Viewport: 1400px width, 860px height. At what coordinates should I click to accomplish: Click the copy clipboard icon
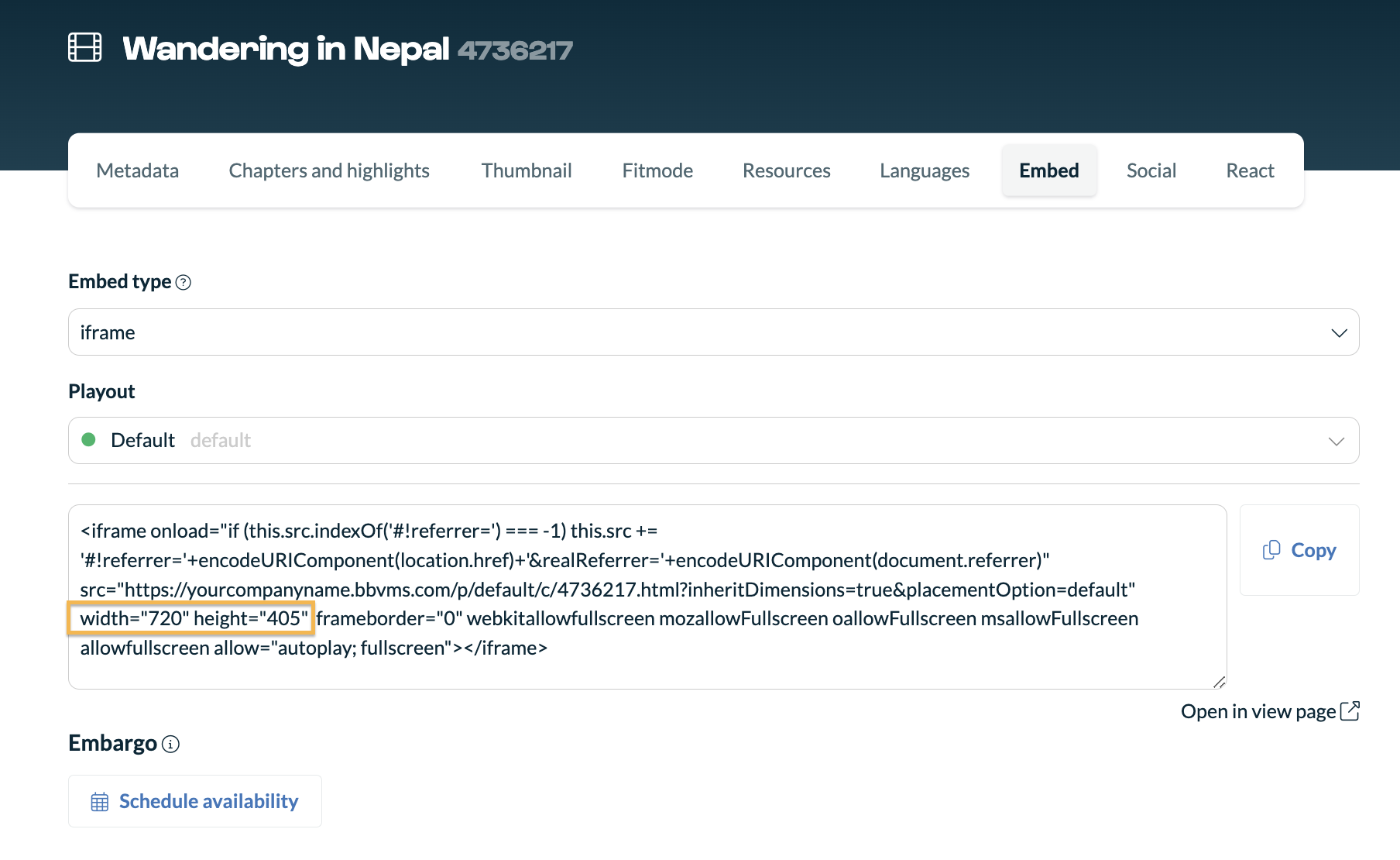click(x=1271, y=550)
